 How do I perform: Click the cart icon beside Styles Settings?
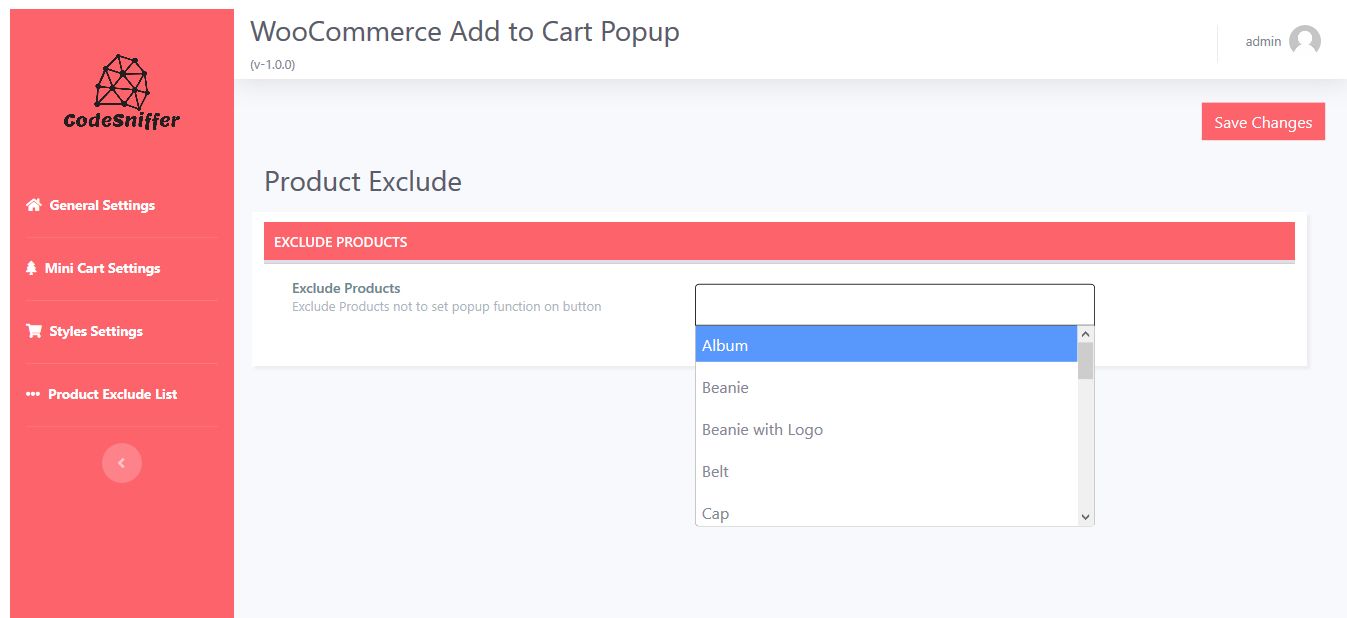pyautogui.click(x=34, y=331)
